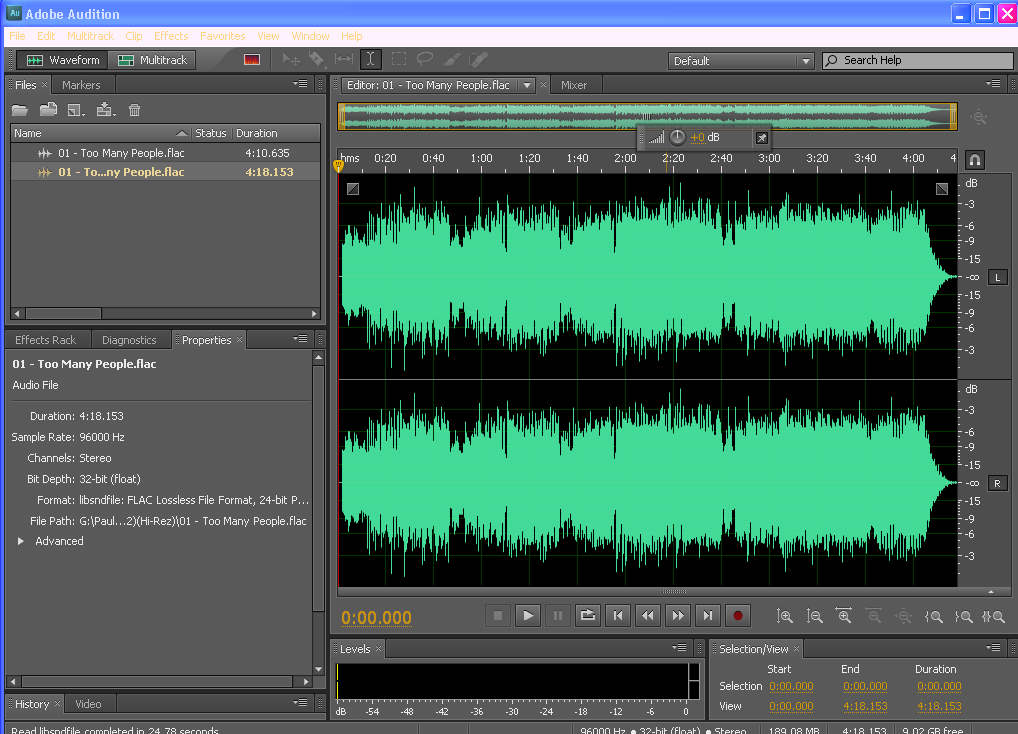Screen dimensions: 1018x734
Task: Click the Open File folder icon
Action: tap(20, 110)
